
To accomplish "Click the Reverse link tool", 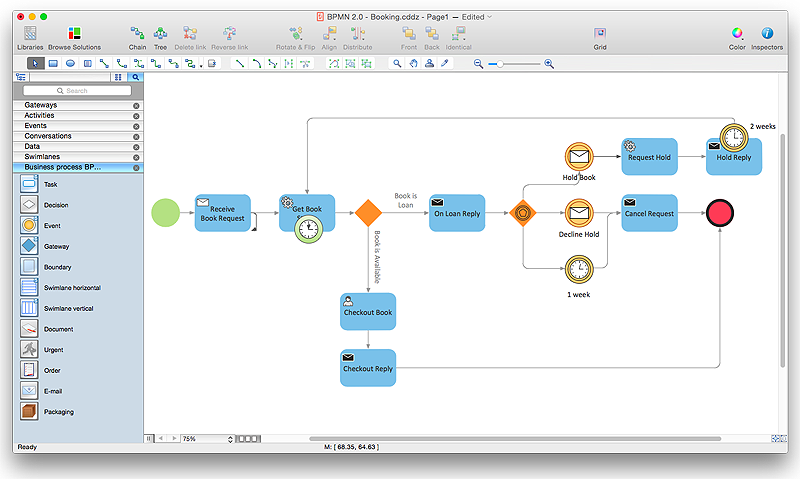I will click(230, 39).
